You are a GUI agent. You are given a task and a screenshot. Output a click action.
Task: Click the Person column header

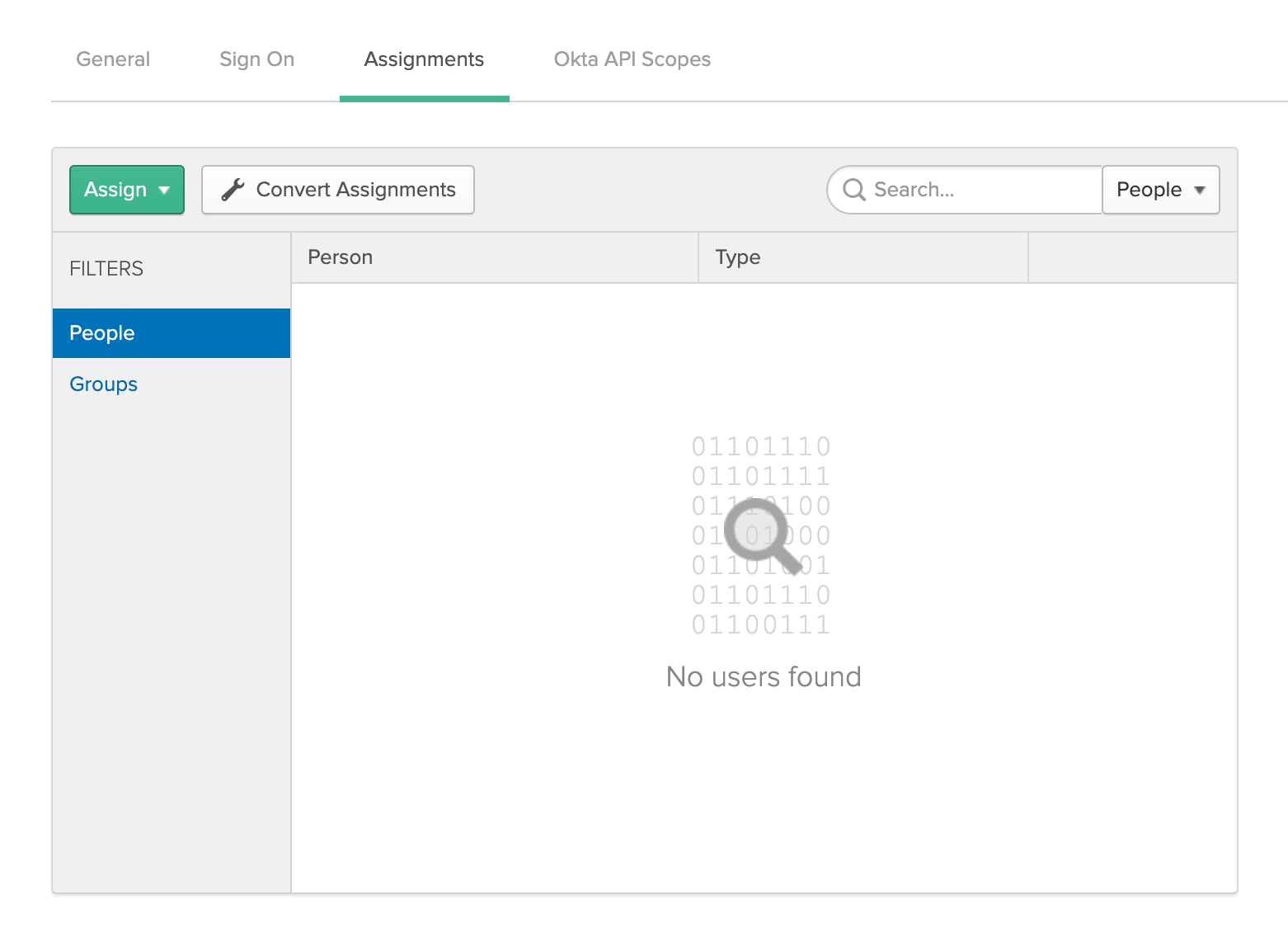340,257
